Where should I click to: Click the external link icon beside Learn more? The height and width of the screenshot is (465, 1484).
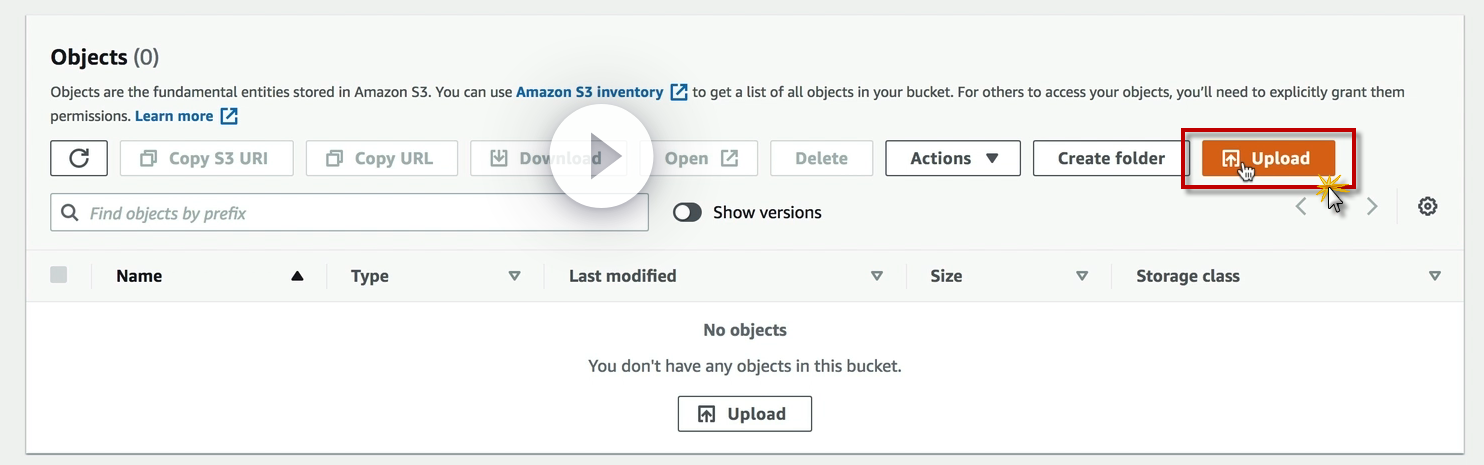[229, 116]
